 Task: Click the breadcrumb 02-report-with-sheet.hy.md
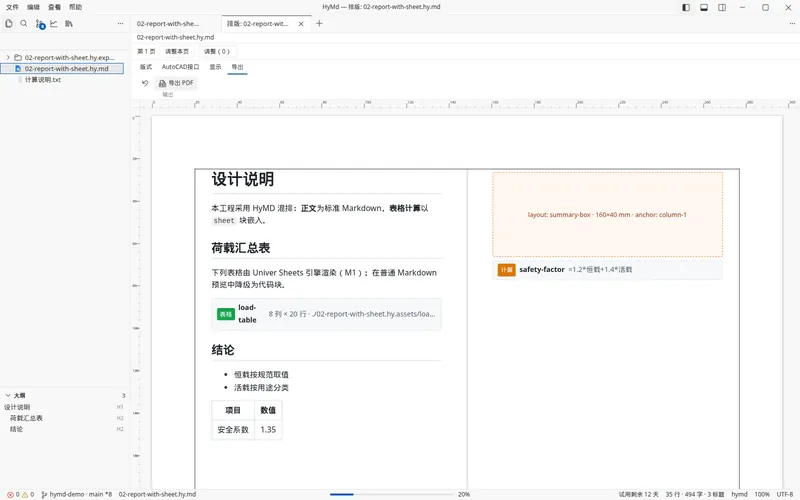click(176, 37)
